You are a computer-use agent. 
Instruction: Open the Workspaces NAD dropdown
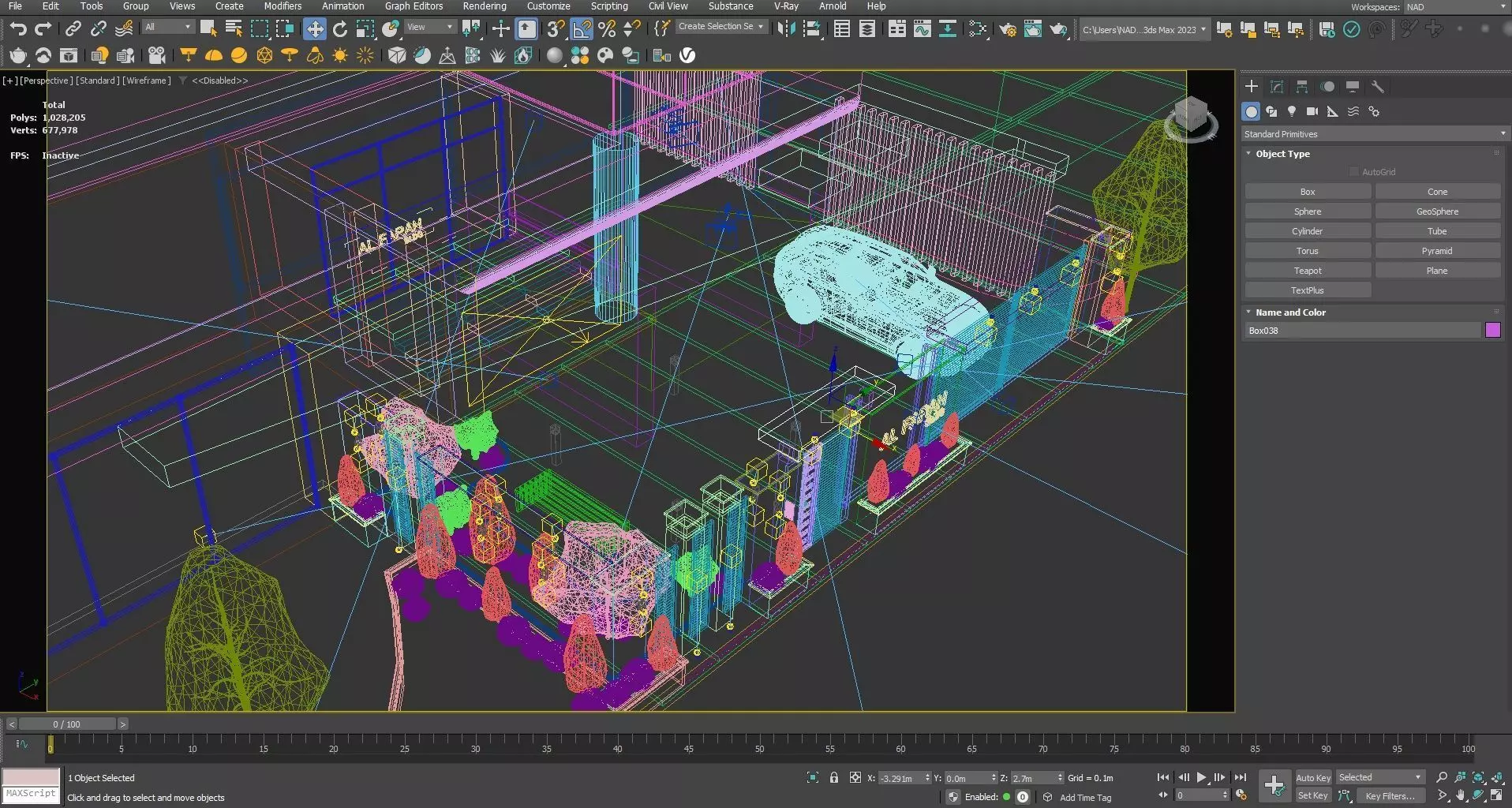pyautogui.click(x=1457, y=7)
